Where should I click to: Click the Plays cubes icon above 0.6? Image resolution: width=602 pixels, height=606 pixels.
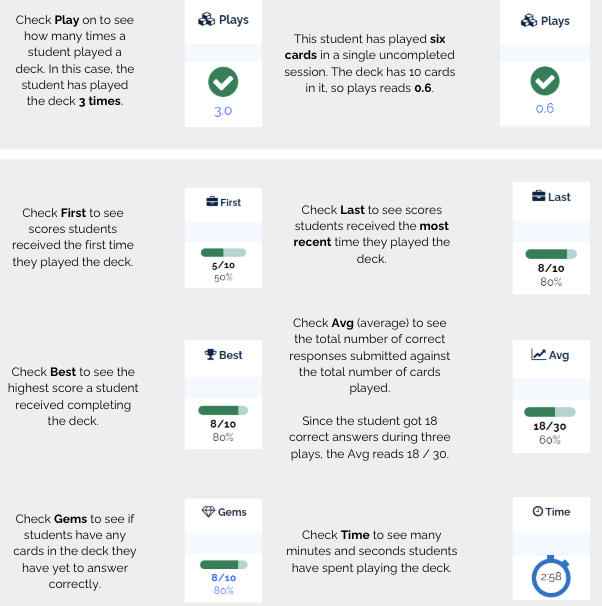(529, 20)
